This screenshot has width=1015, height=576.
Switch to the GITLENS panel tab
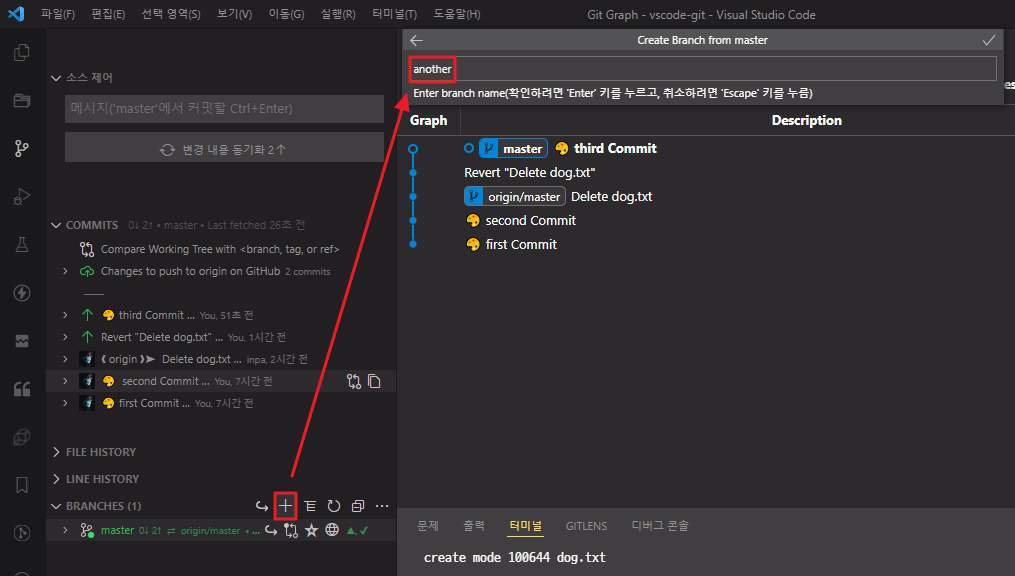click(586, 526)
